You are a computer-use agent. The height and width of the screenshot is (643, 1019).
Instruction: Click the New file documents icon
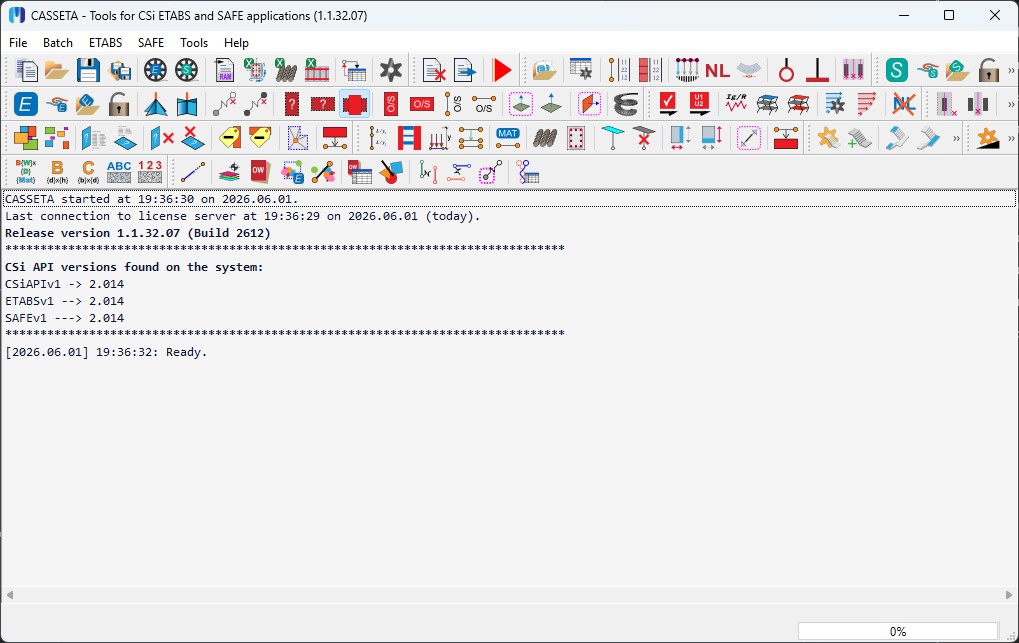click(x=26, y=70)
